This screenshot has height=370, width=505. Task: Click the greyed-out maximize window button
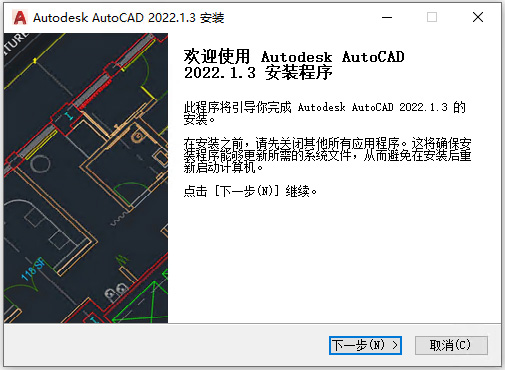432,17
